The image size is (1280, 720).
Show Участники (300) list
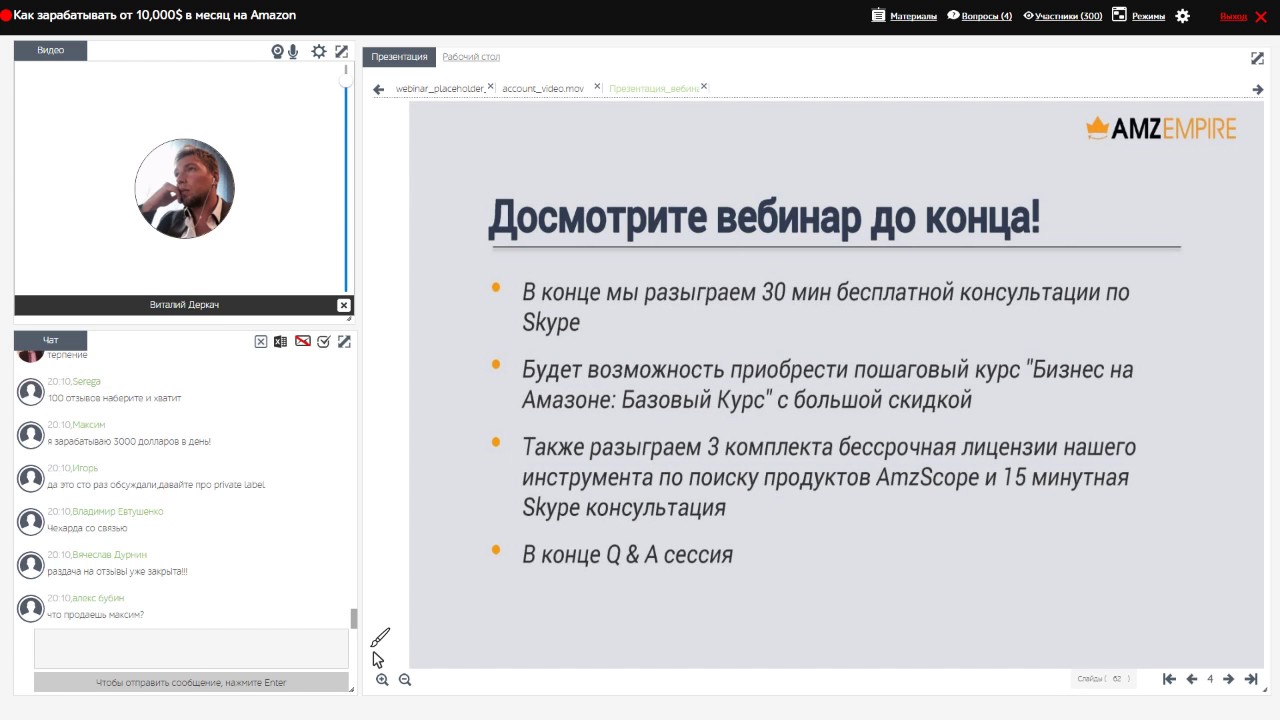[x=1068, y=16]
